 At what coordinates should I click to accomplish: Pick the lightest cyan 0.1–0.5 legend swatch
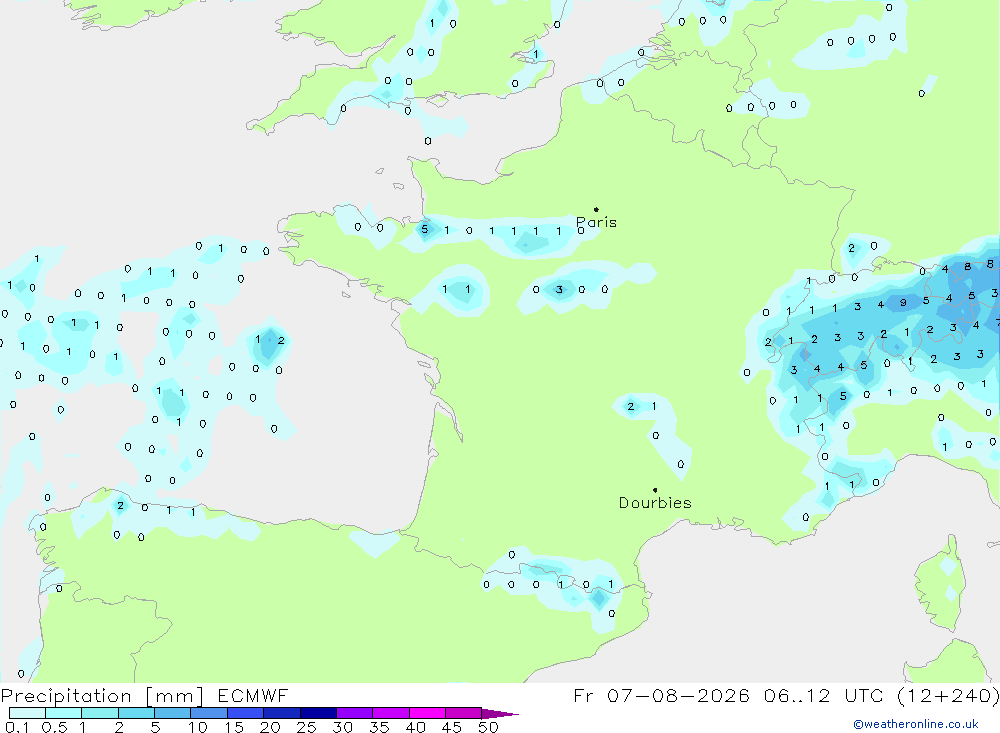(27, 713)
